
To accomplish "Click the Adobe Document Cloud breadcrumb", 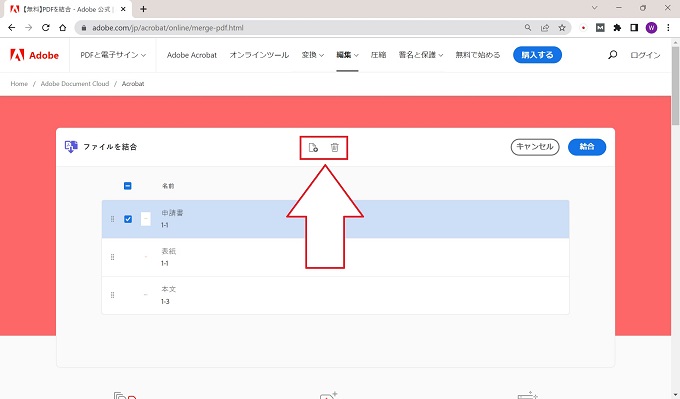I will tap(75, 84).
